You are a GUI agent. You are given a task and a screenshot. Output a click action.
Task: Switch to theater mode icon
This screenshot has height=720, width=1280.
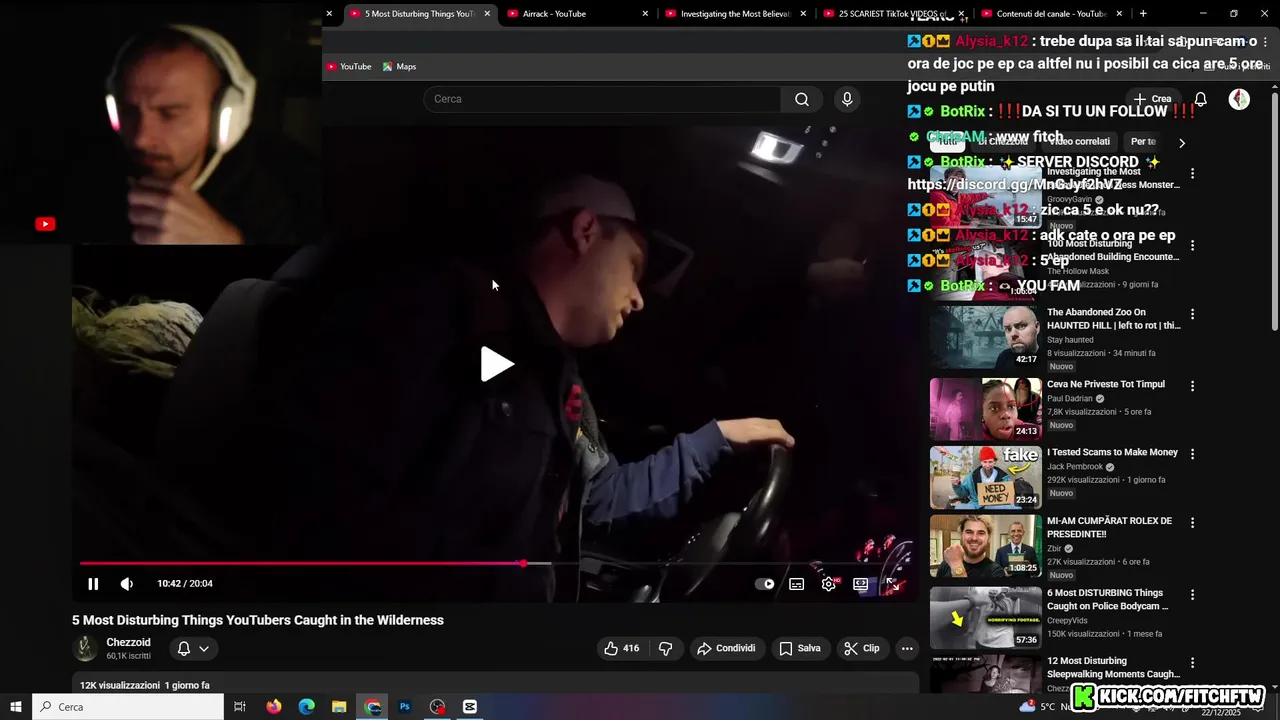click(x=861, y=584)
